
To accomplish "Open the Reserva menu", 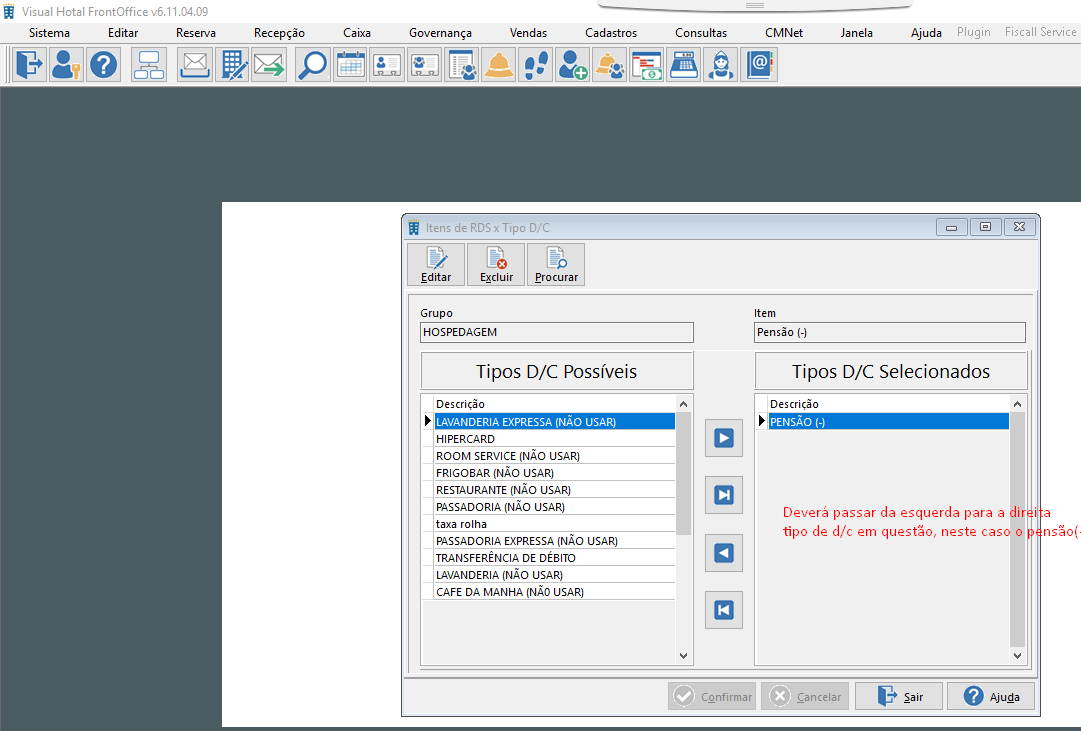I will (x=196, y=33).
